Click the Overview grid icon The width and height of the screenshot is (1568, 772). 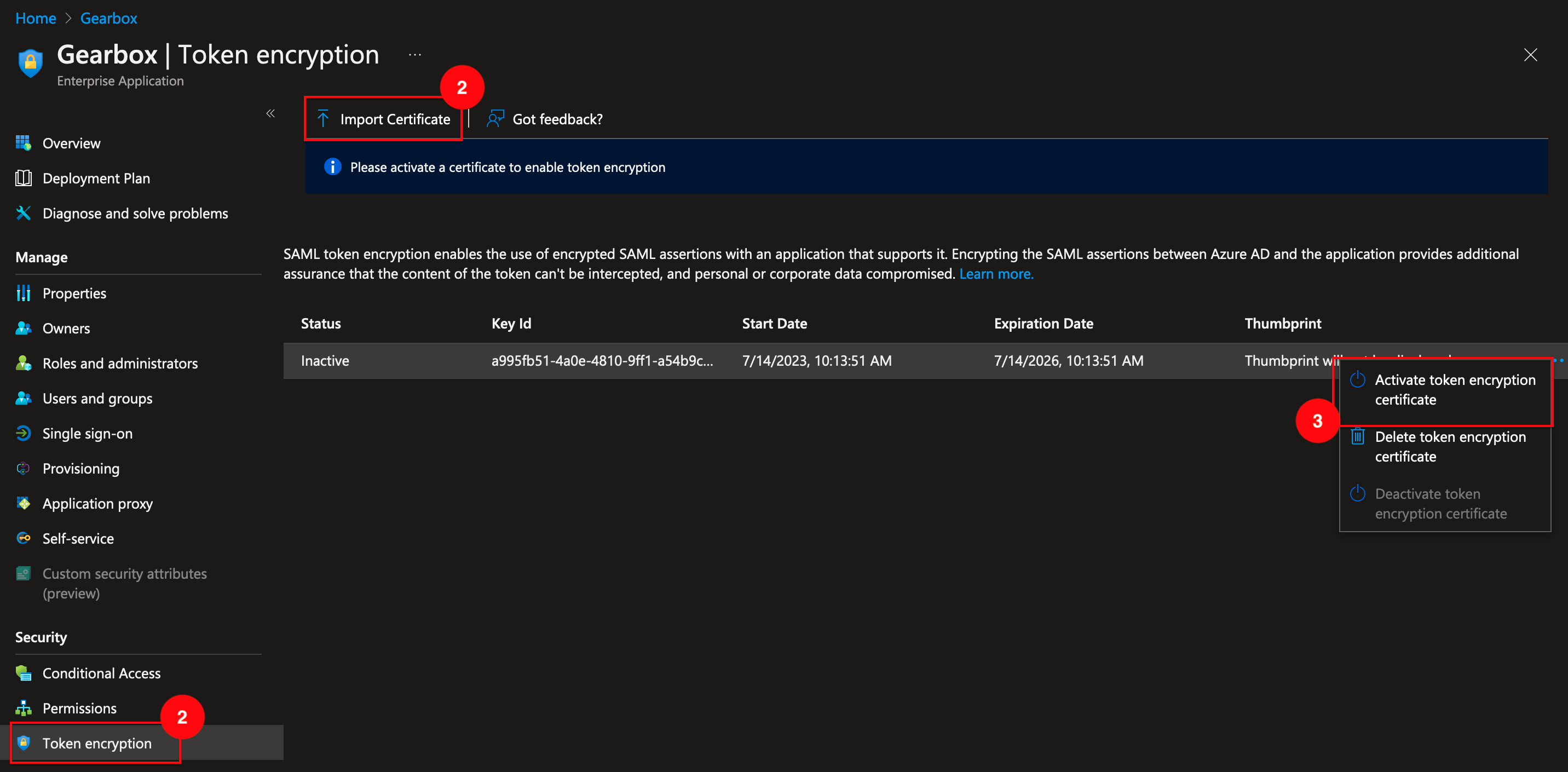point(23,143)
